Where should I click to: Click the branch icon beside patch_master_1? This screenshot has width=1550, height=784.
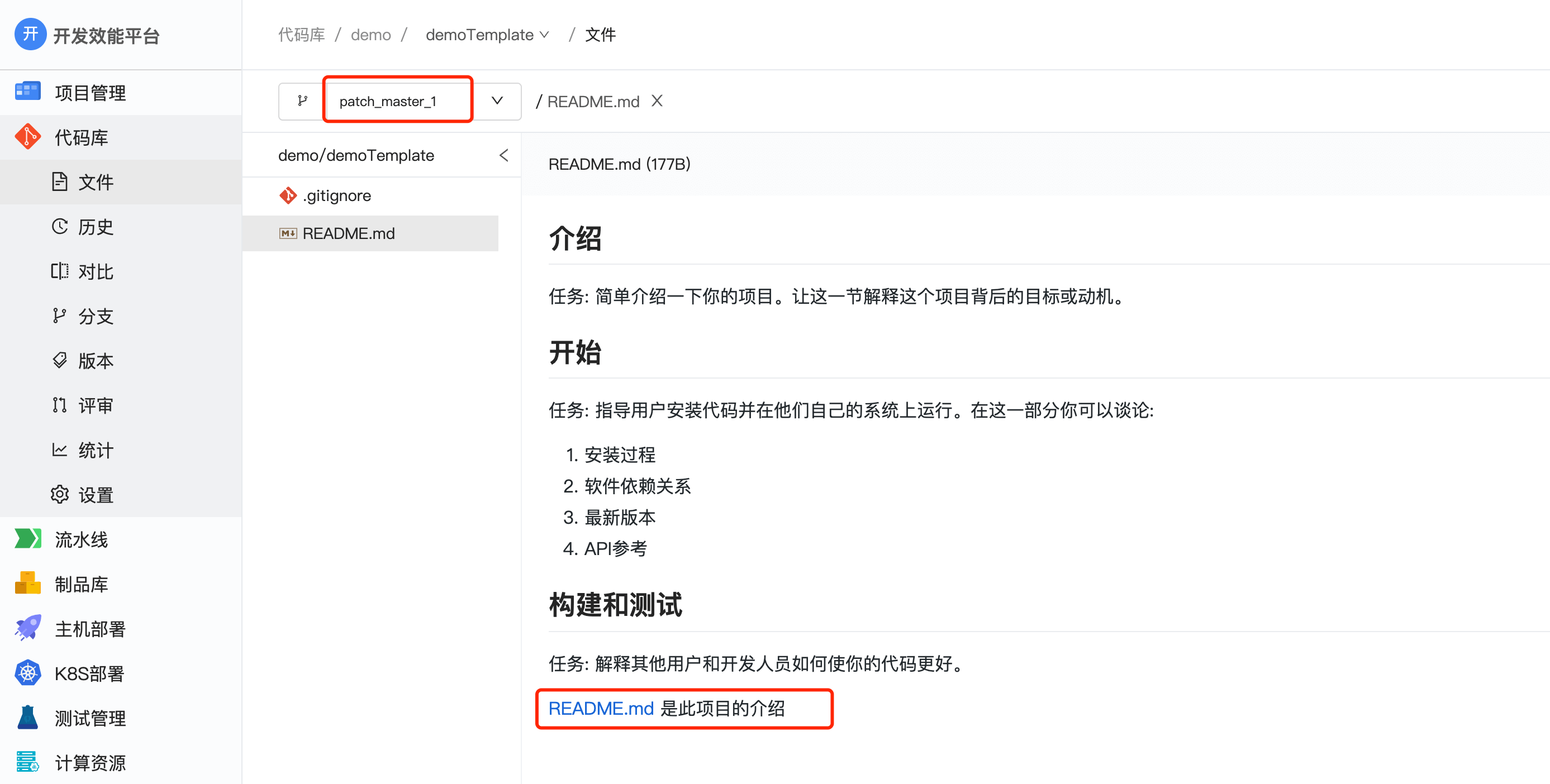[303, 101]
